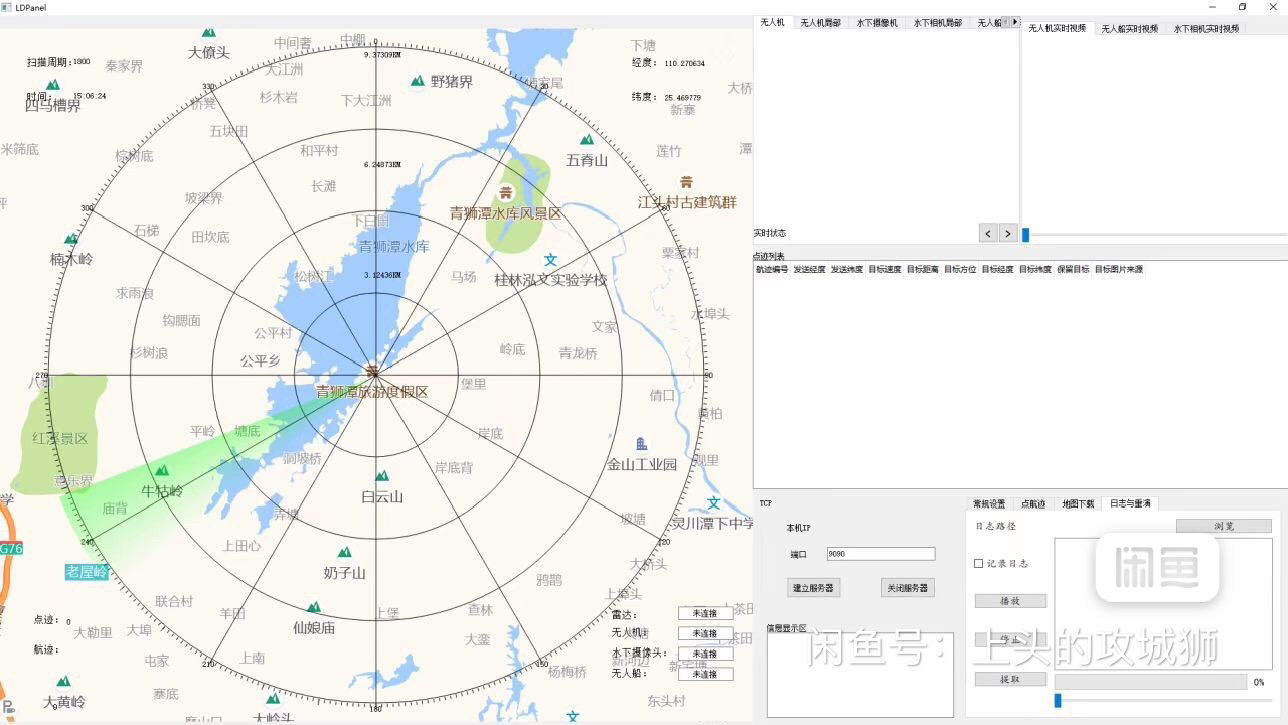The image size is (1288, 725).
Task: Click the building icon above 金山工业园
Action: pyautogui.click(x=641, y=443)
